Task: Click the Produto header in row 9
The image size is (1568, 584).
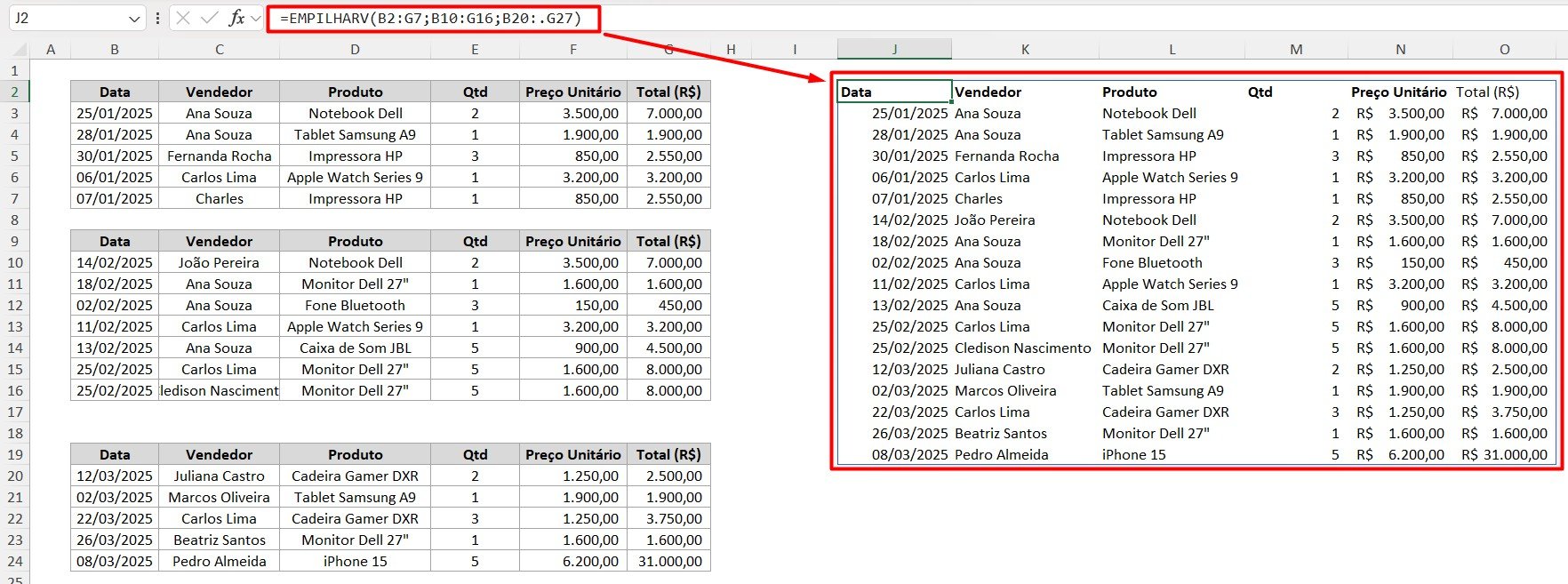Action: tap(355, 241)
